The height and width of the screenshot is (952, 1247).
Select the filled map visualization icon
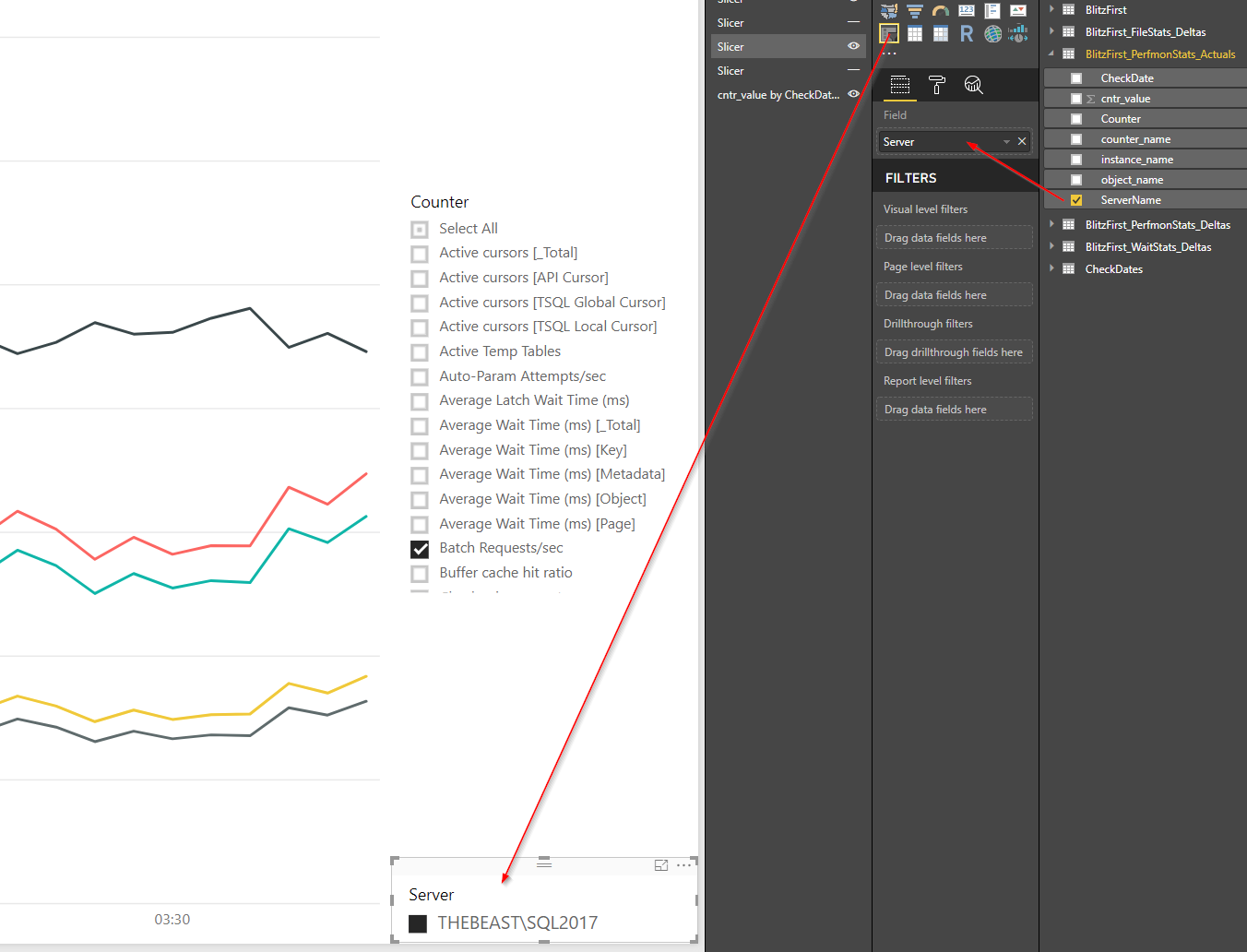pos(889,11)
